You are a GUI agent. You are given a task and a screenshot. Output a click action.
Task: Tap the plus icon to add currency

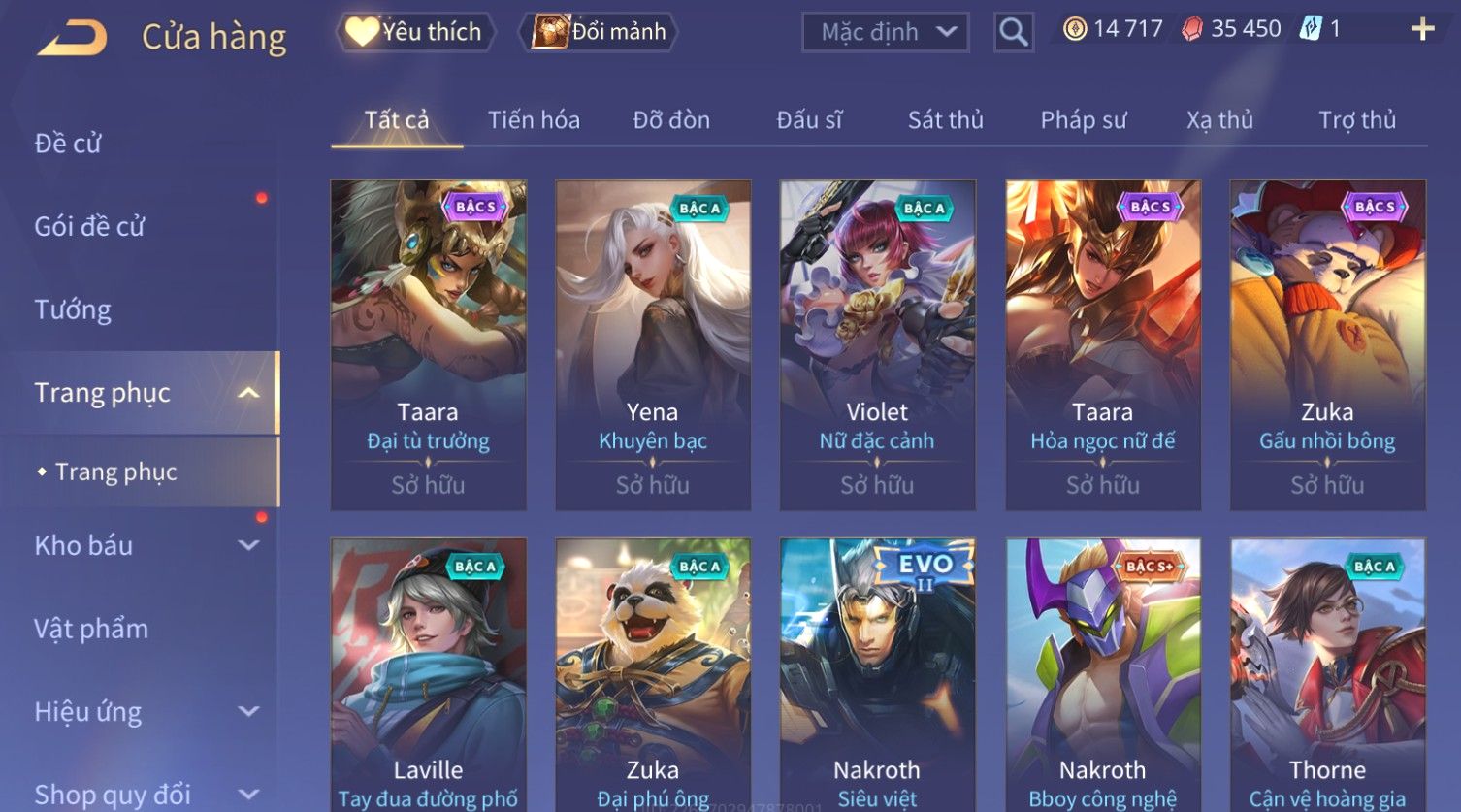pos(1422,30)
